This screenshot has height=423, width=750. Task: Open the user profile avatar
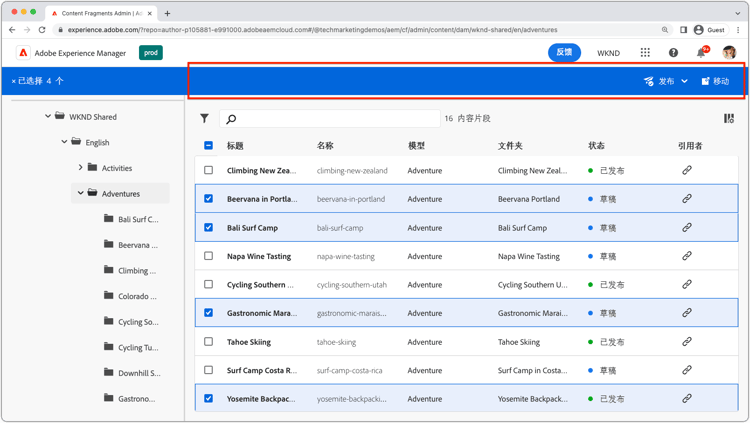[x=729, y=53]
